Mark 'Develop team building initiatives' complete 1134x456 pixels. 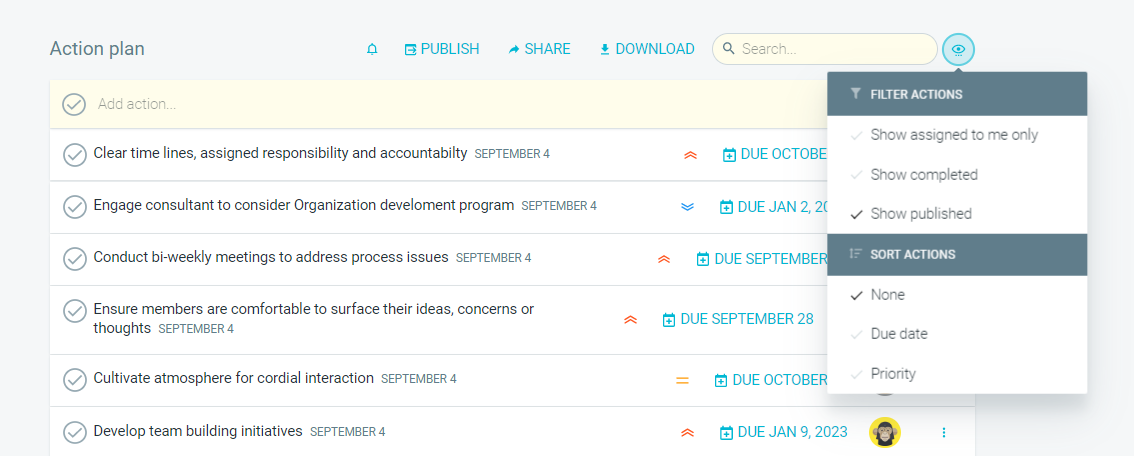click(x=74, y=432)
